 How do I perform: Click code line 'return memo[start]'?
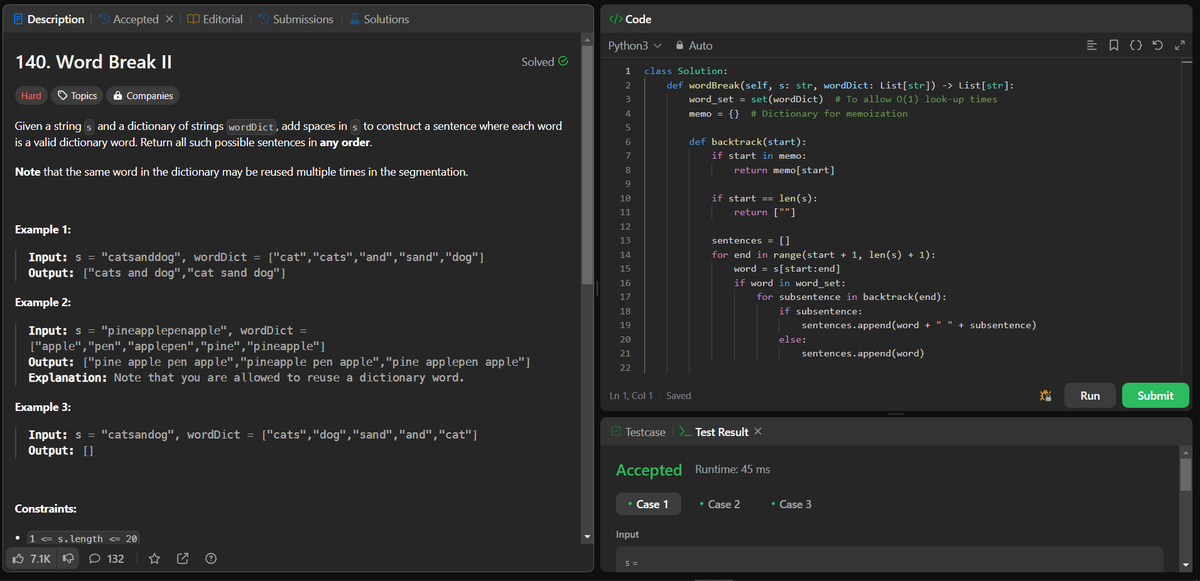point(784,170)
